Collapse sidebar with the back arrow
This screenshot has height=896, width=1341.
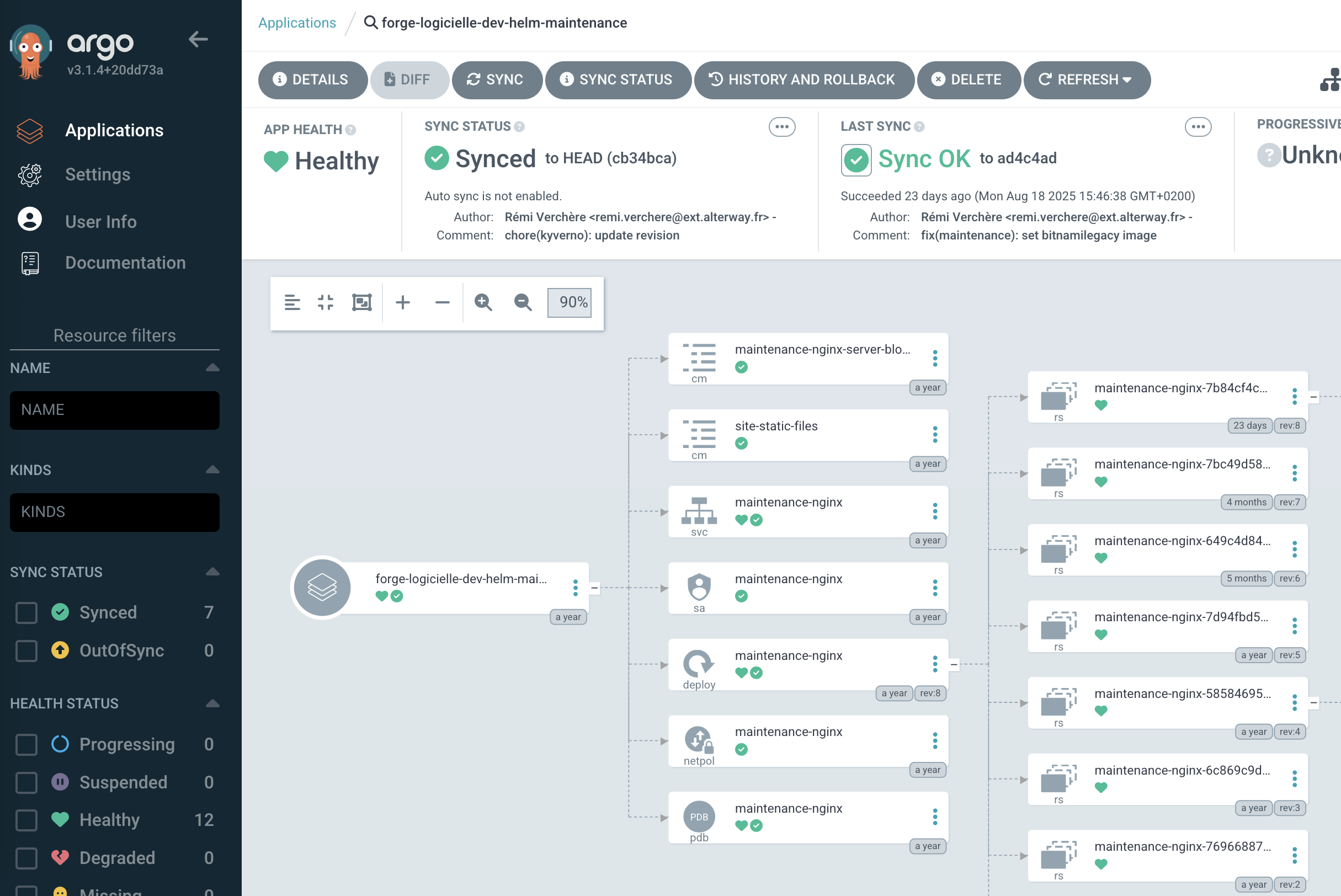coord(198,39)
